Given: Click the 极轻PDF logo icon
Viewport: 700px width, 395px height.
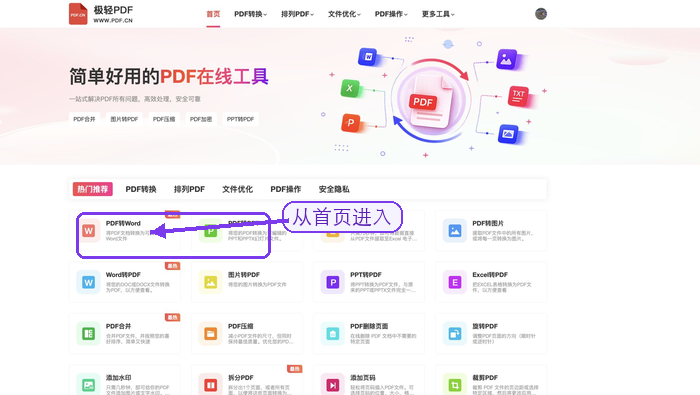Looking at the screenshot, I should tap(78, 14).
